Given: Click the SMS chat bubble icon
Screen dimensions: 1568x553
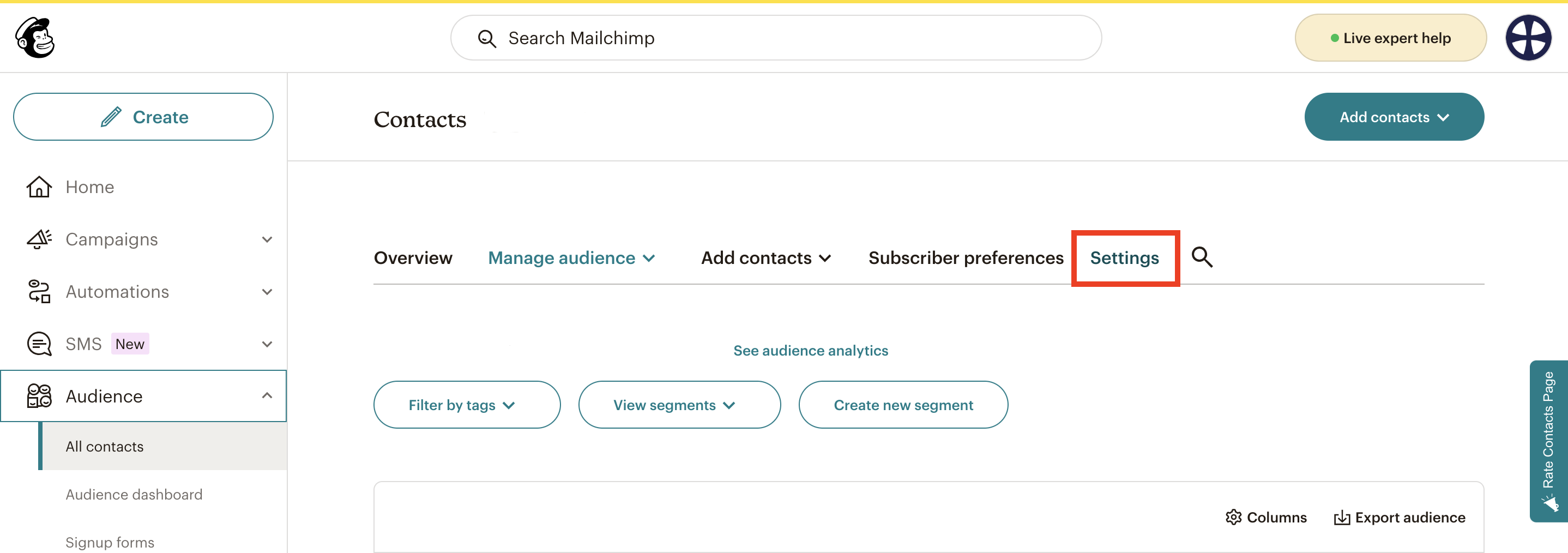Looking at the screenshot, I should (39, 344).
